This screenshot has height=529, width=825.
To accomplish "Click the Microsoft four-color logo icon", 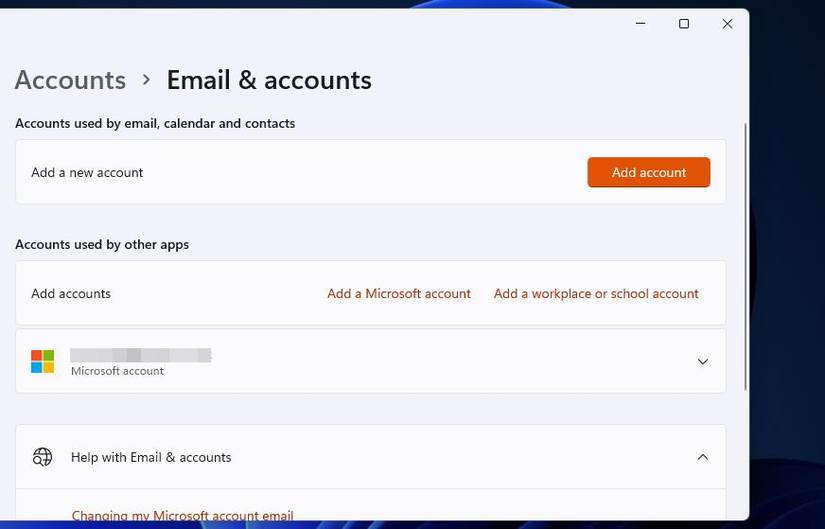I will [x=43, y=361].
